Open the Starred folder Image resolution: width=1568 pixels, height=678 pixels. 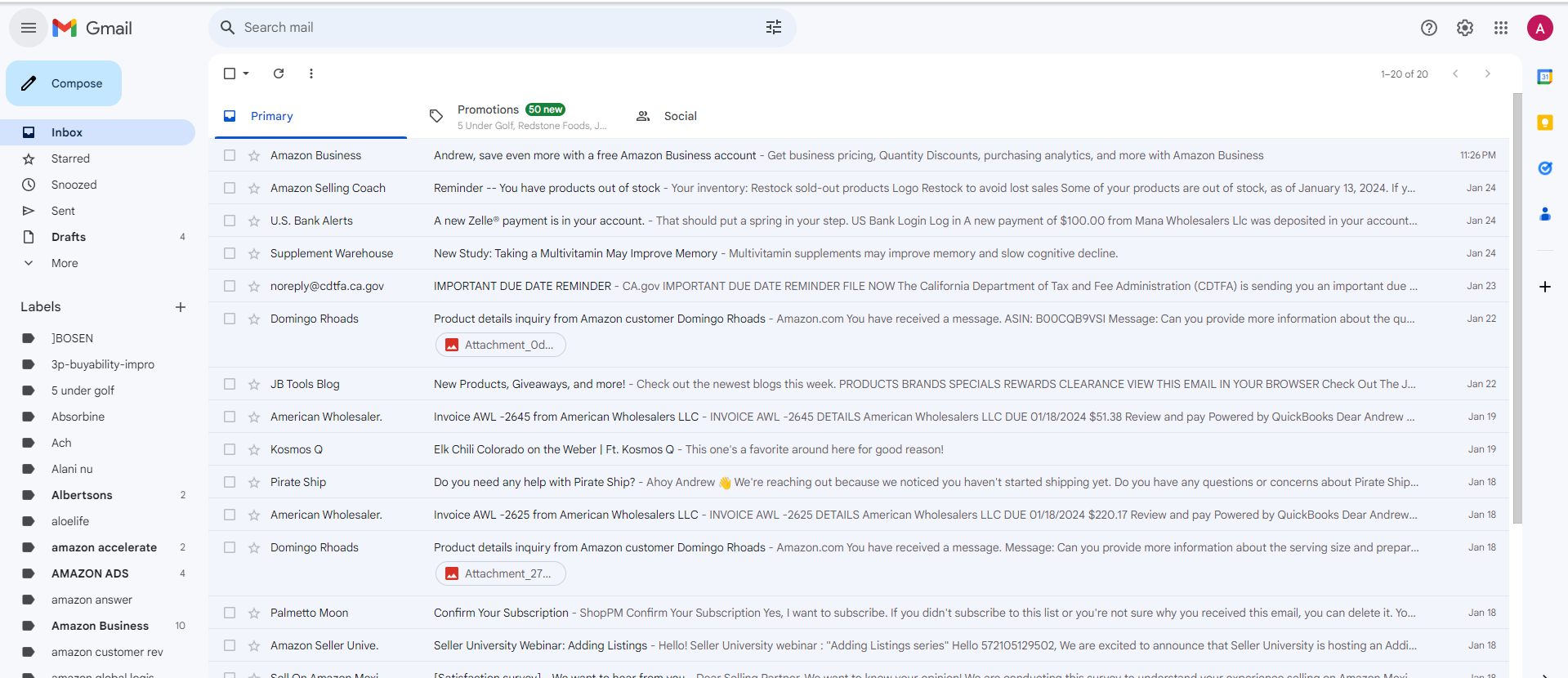point(97,158)
